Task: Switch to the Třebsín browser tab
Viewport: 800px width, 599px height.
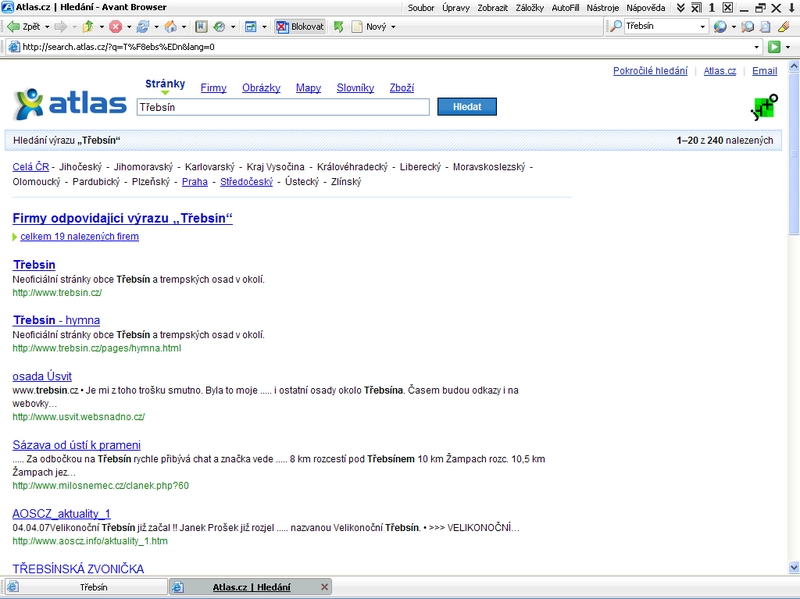Action: coord(85,587)
